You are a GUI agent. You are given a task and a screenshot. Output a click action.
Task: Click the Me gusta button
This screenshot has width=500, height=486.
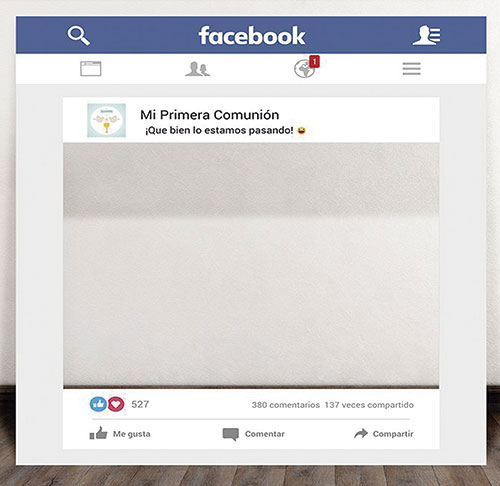pyautogui.click(x=120, y=434)
